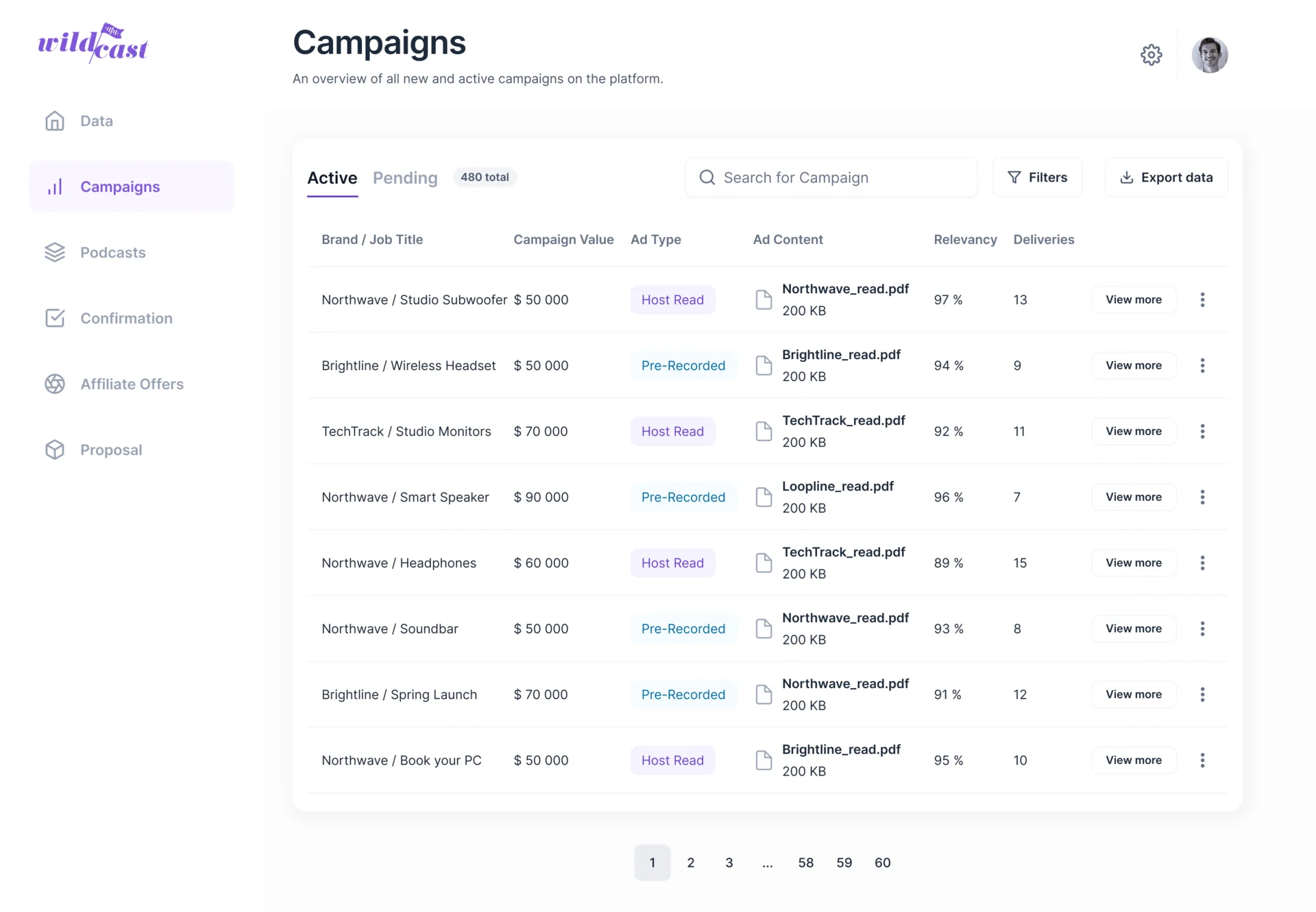Open kebab menu for Book your PC row
Viewport: 1316px width, 912px height.
(x=1202, y=760)
